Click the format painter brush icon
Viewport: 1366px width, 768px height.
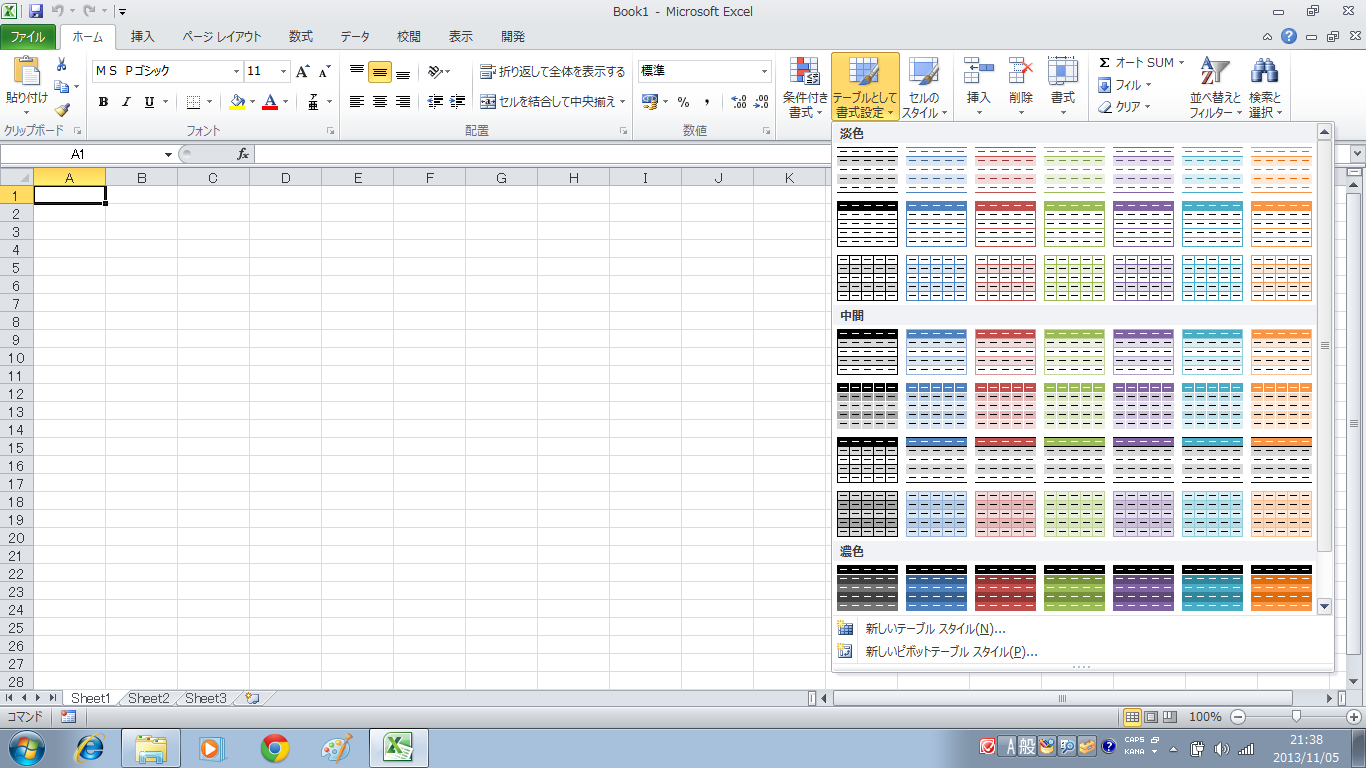pos(62,110)
